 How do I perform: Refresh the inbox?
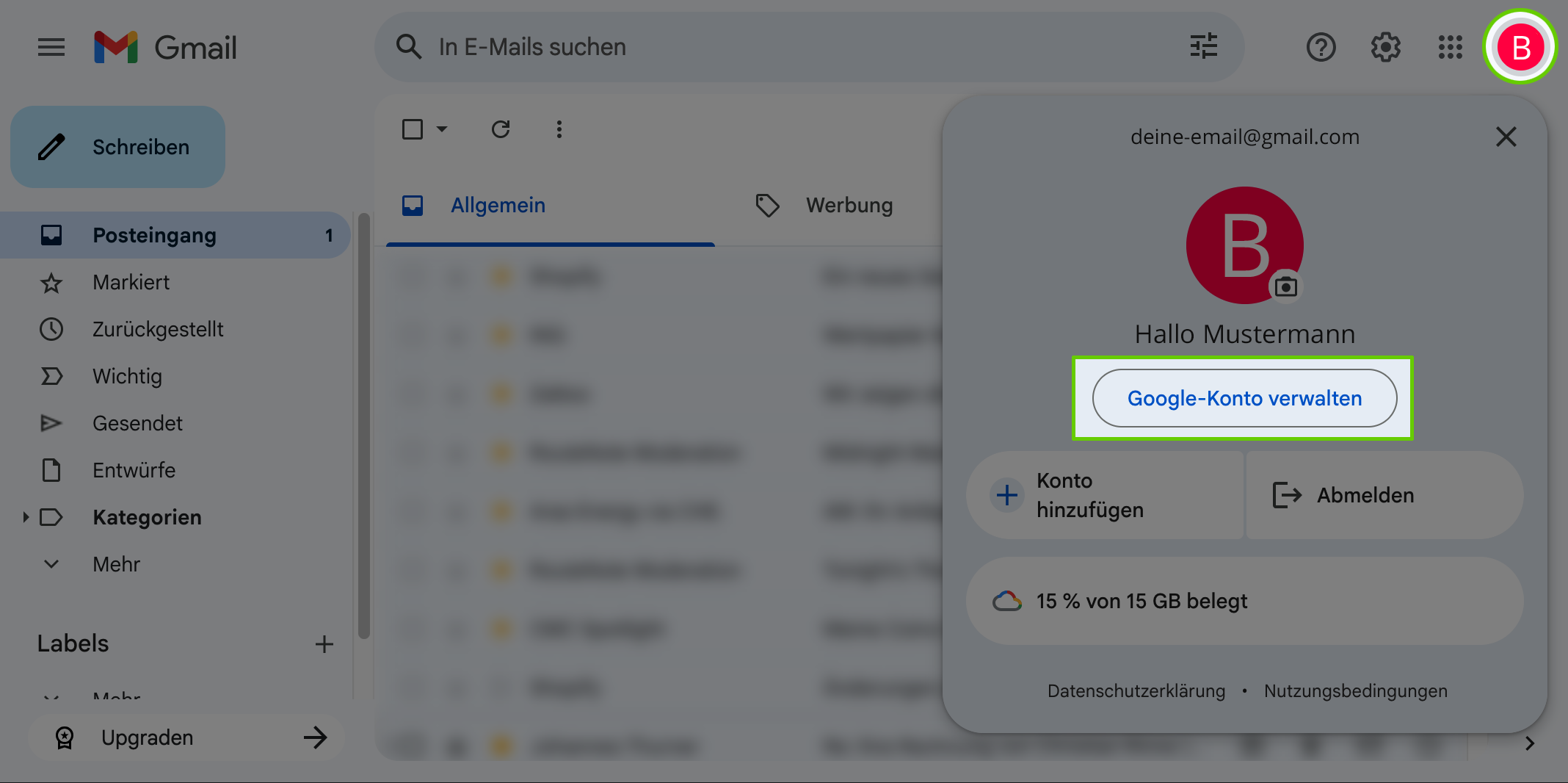(x=501, y=129)
